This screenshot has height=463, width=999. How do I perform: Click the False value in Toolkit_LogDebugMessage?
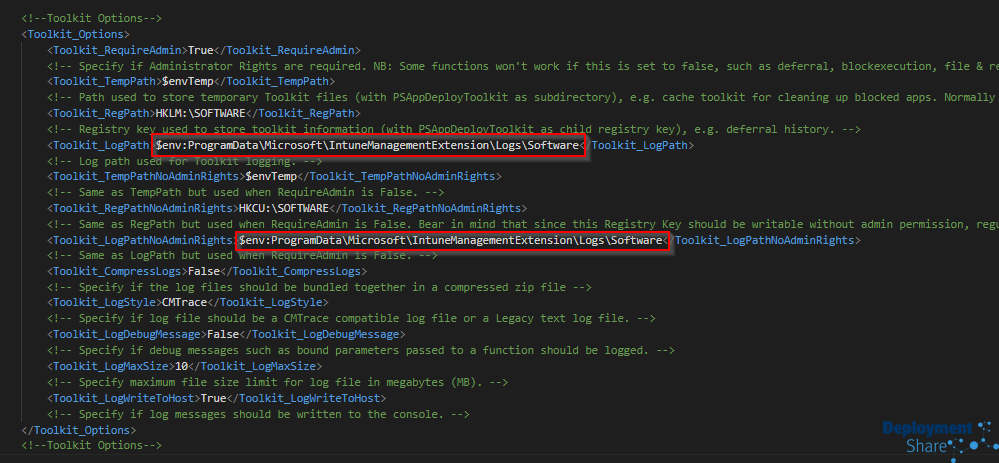pyautogui.click(x=222, y=334)
